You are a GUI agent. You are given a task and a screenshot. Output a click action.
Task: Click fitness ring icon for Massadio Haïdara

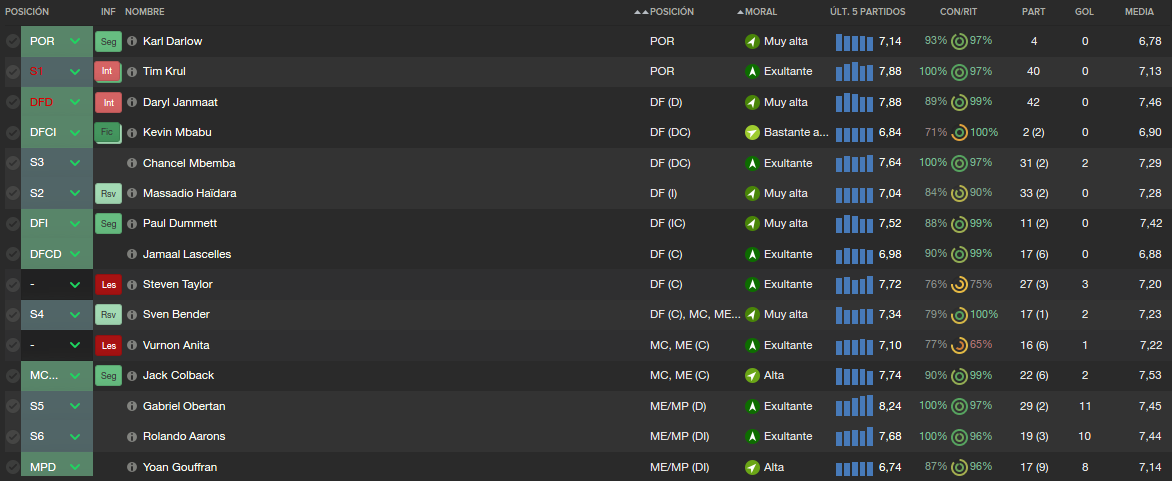959,193
